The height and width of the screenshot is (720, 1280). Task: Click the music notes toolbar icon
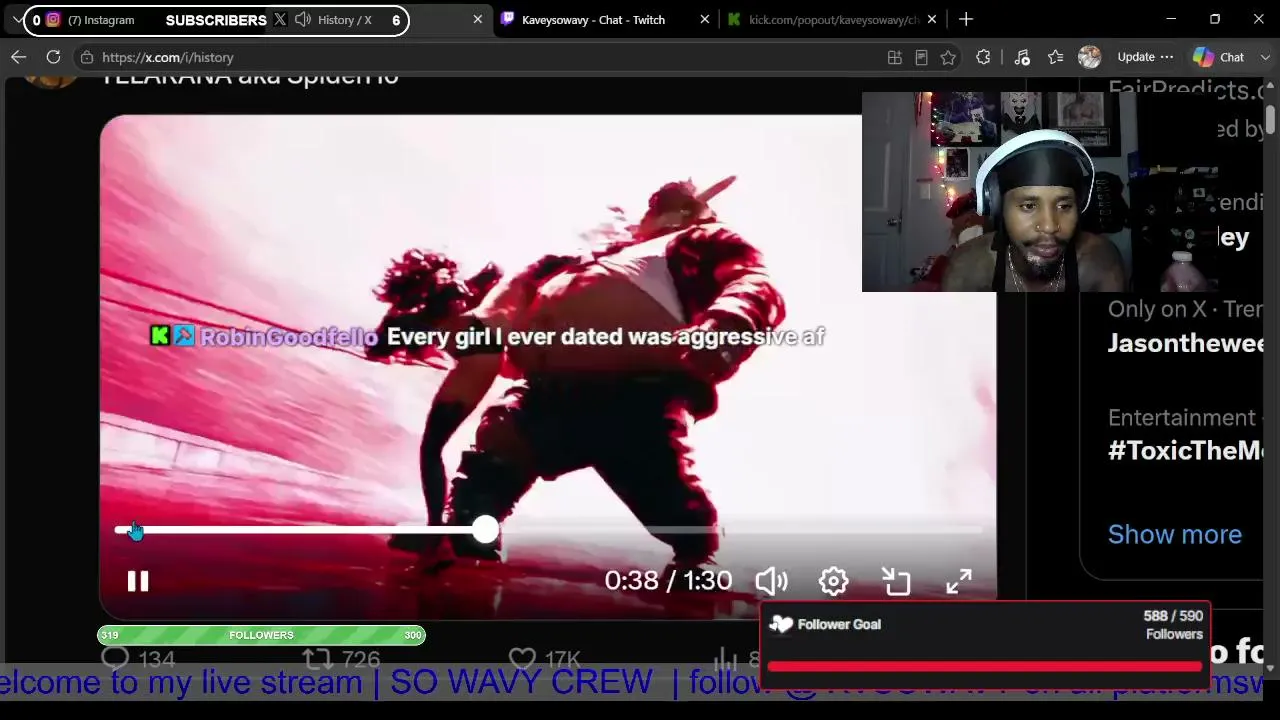click(1021, 57)
